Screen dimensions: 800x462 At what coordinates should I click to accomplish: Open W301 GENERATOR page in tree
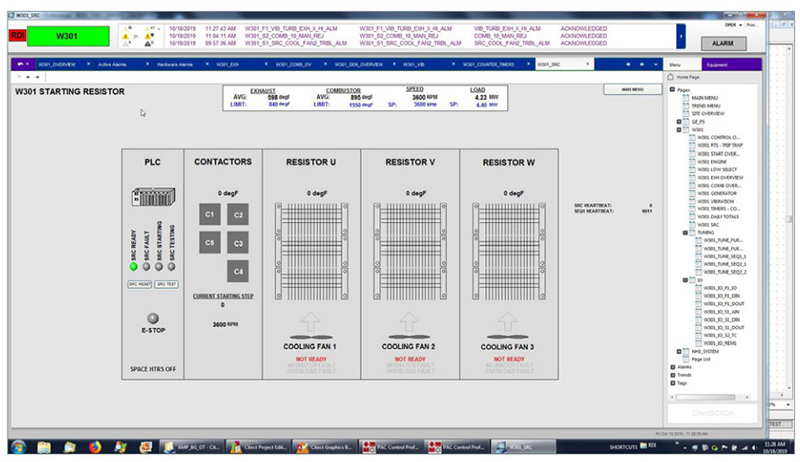[x=716, y=193]
